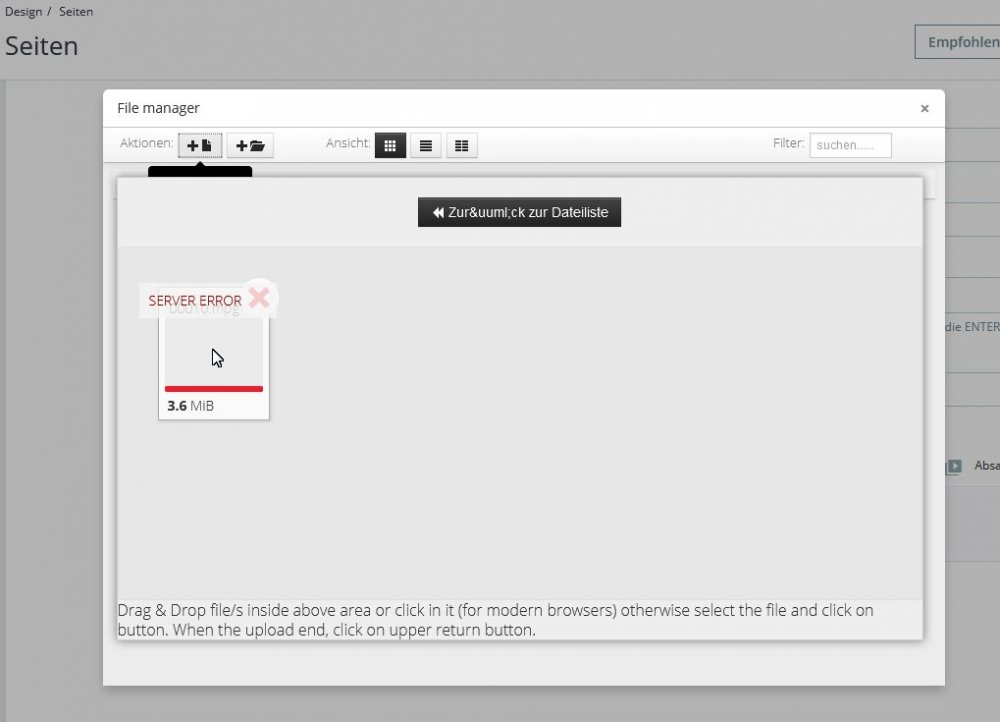Remove failed upload via red X
This screenshot has height=722, width=1000.
pos(259,297)
